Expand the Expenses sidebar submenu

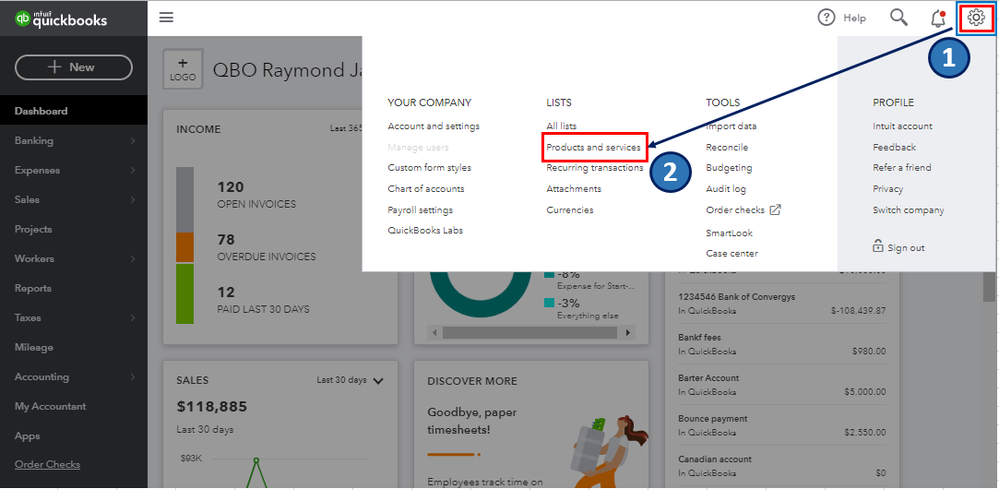point(133,170)
